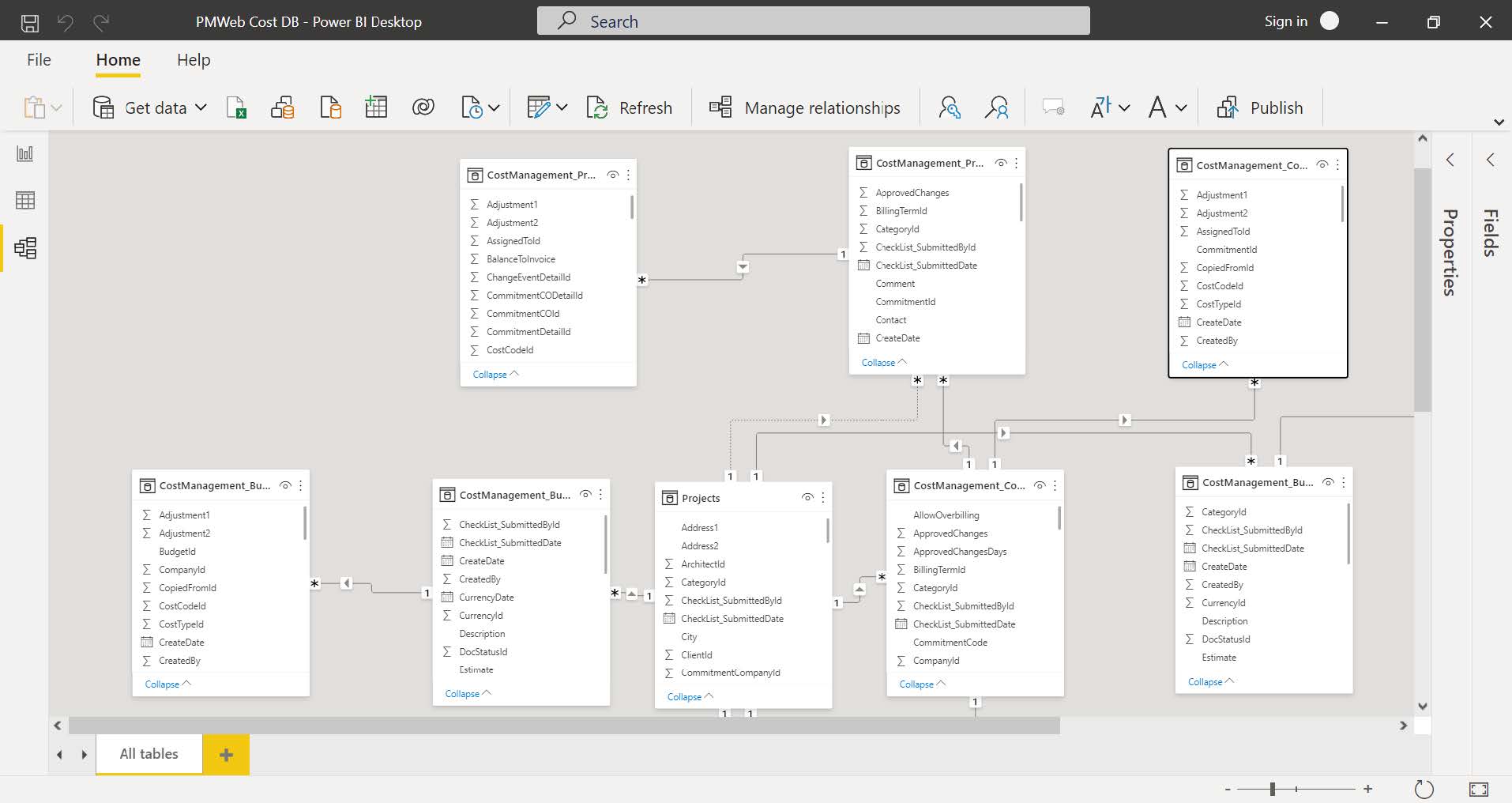The image size is (1512, 803).
Task: Open the Get data icon
Action: 103,107
